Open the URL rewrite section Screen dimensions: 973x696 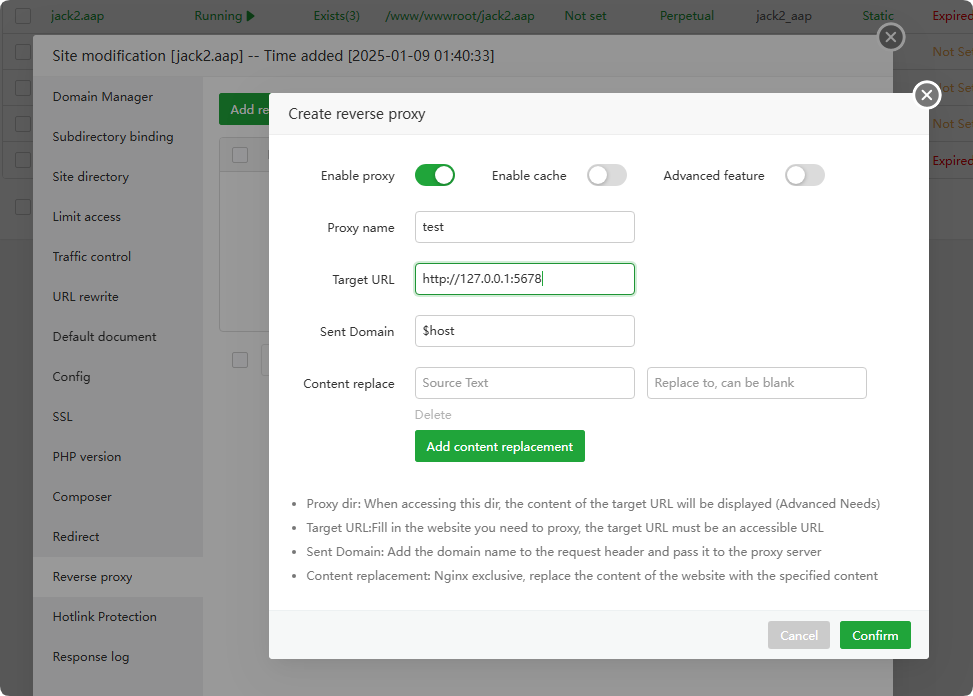pos(86,297)
